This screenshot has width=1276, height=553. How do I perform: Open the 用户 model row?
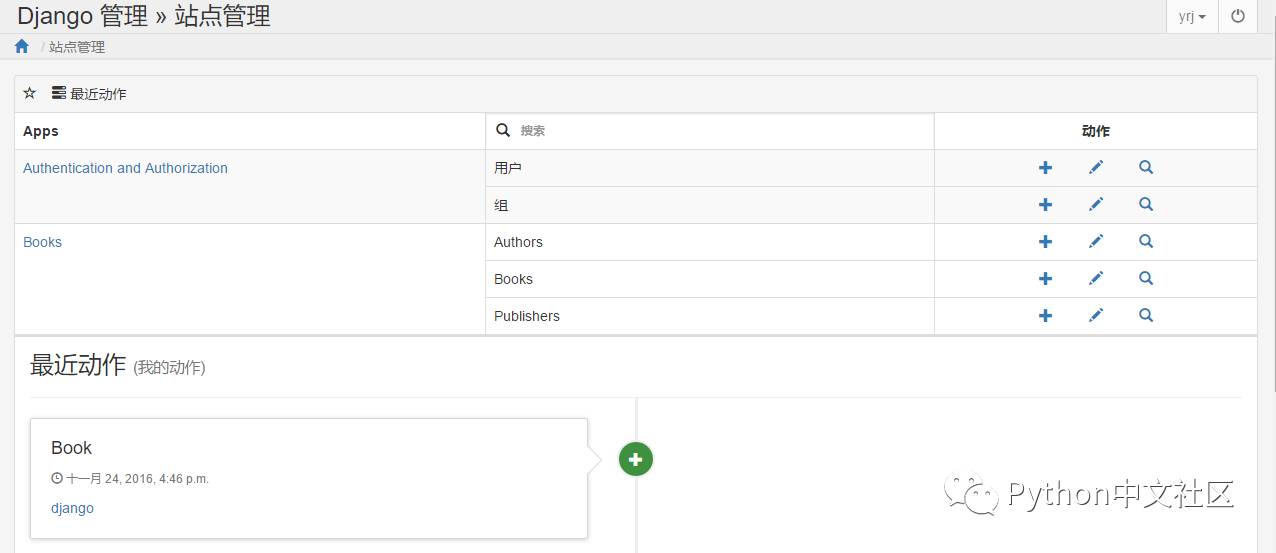tap(508, 168)
